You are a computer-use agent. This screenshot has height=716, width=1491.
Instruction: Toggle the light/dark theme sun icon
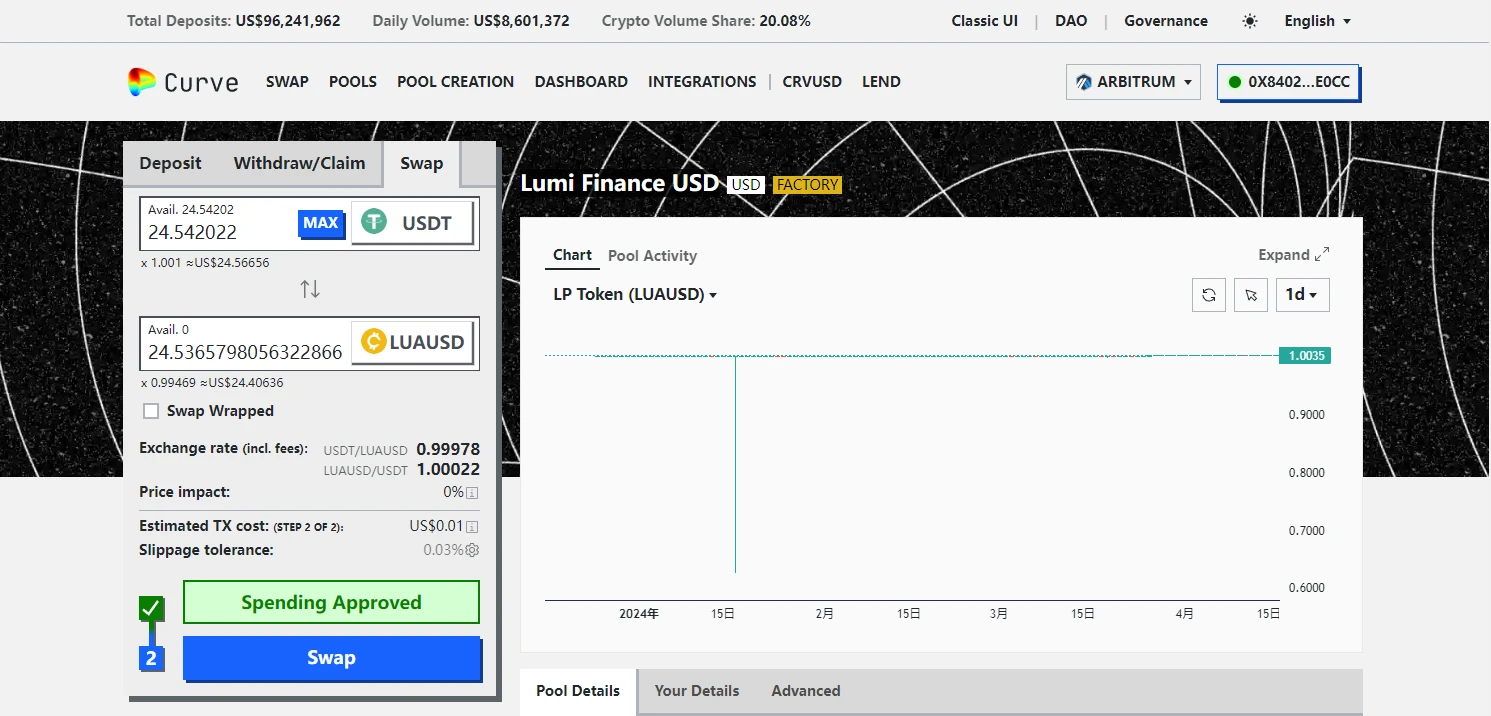pyautogui.click(x=1250, y=21)
